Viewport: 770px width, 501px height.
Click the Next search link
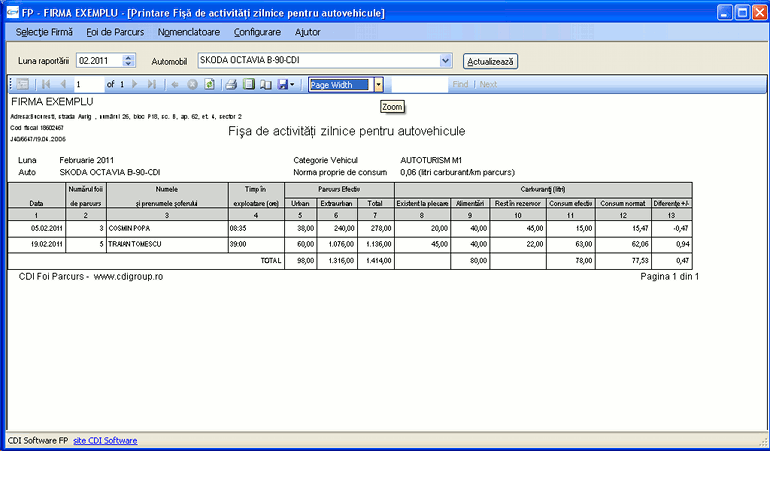click(x=488, y=84)
